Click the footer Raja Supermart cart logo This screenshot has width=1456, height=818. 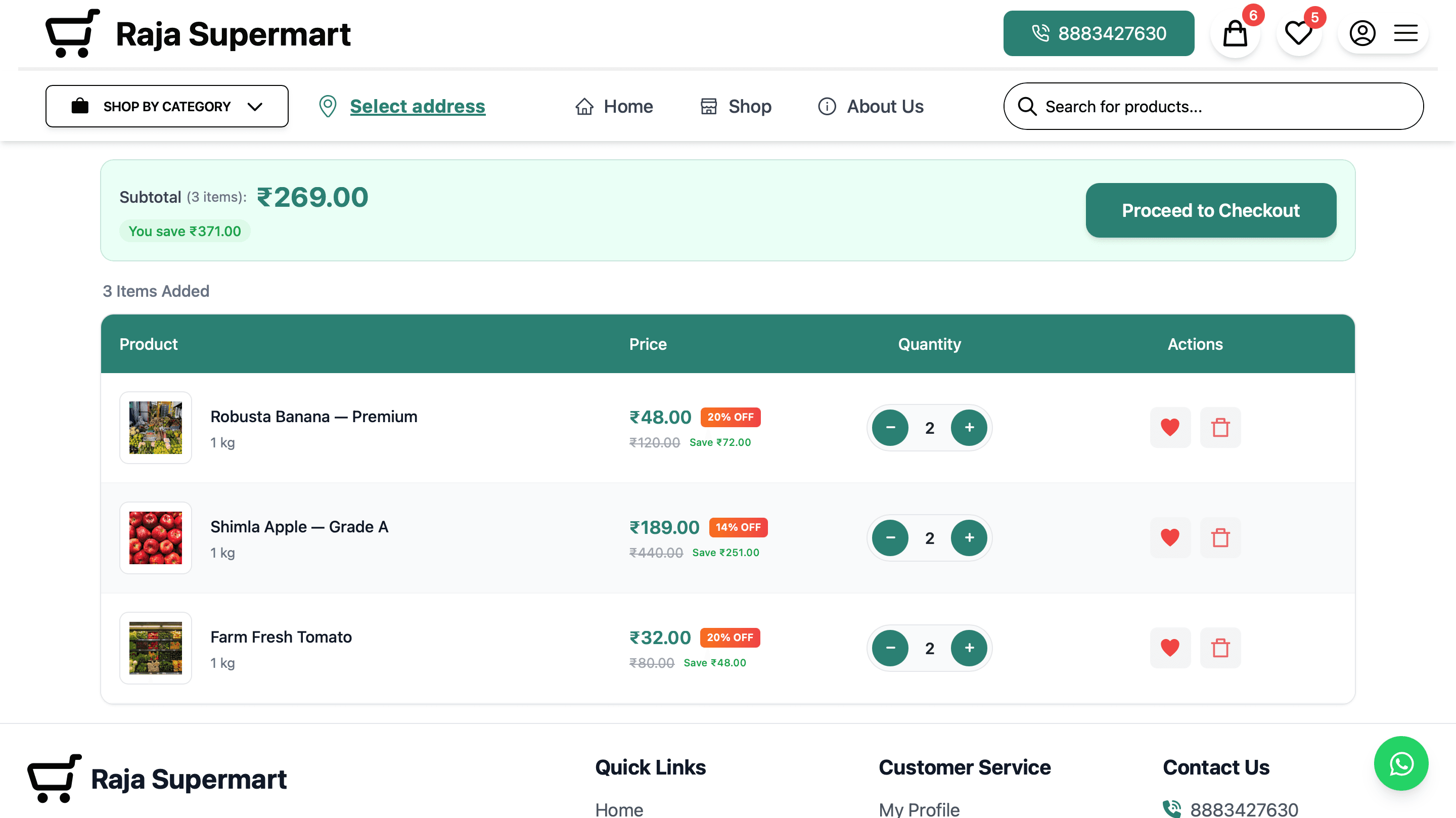55,779
